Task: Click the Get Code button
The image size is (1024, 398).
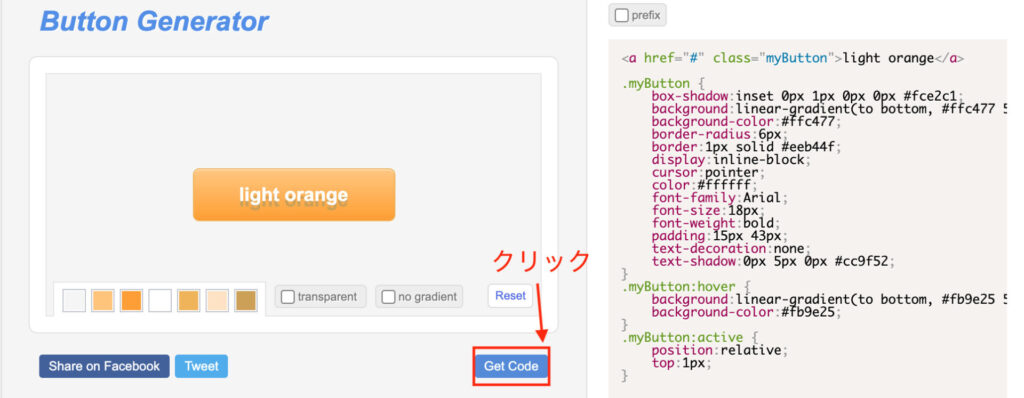Action: pos(511,366)
